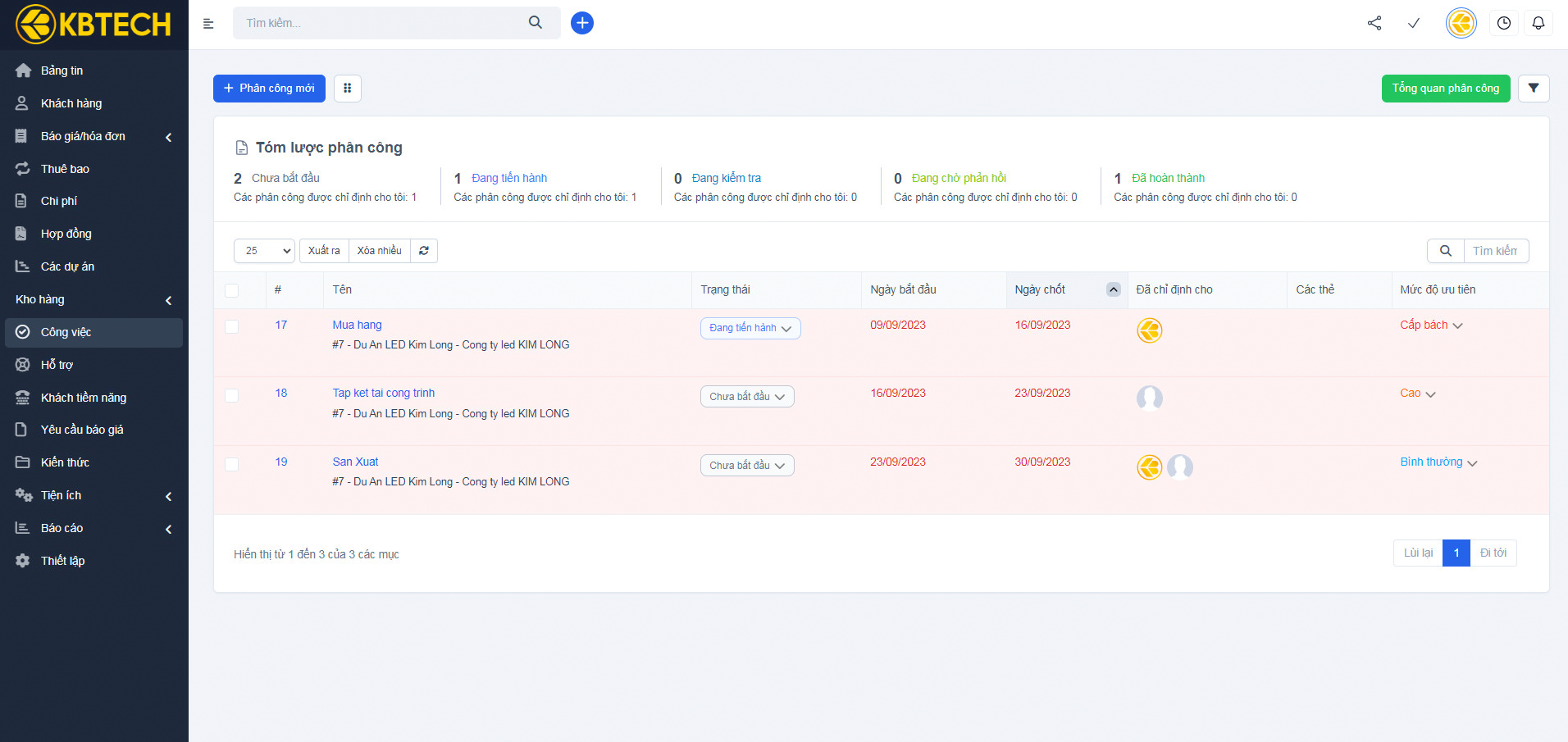Tick the checkbox for task 17
Screen dimensions: 1568x742
(x=232, y=327)
